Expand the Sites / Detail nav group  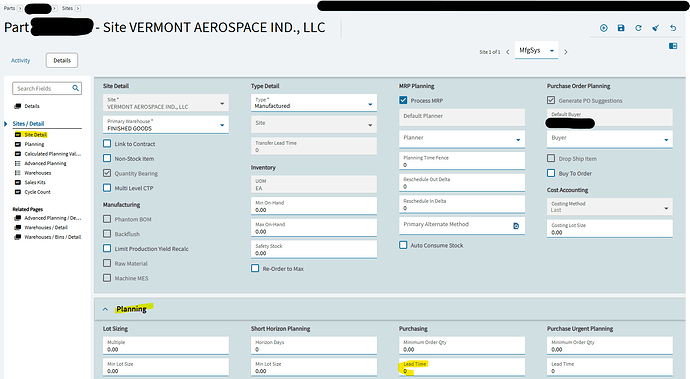click(x=6, y=124)
